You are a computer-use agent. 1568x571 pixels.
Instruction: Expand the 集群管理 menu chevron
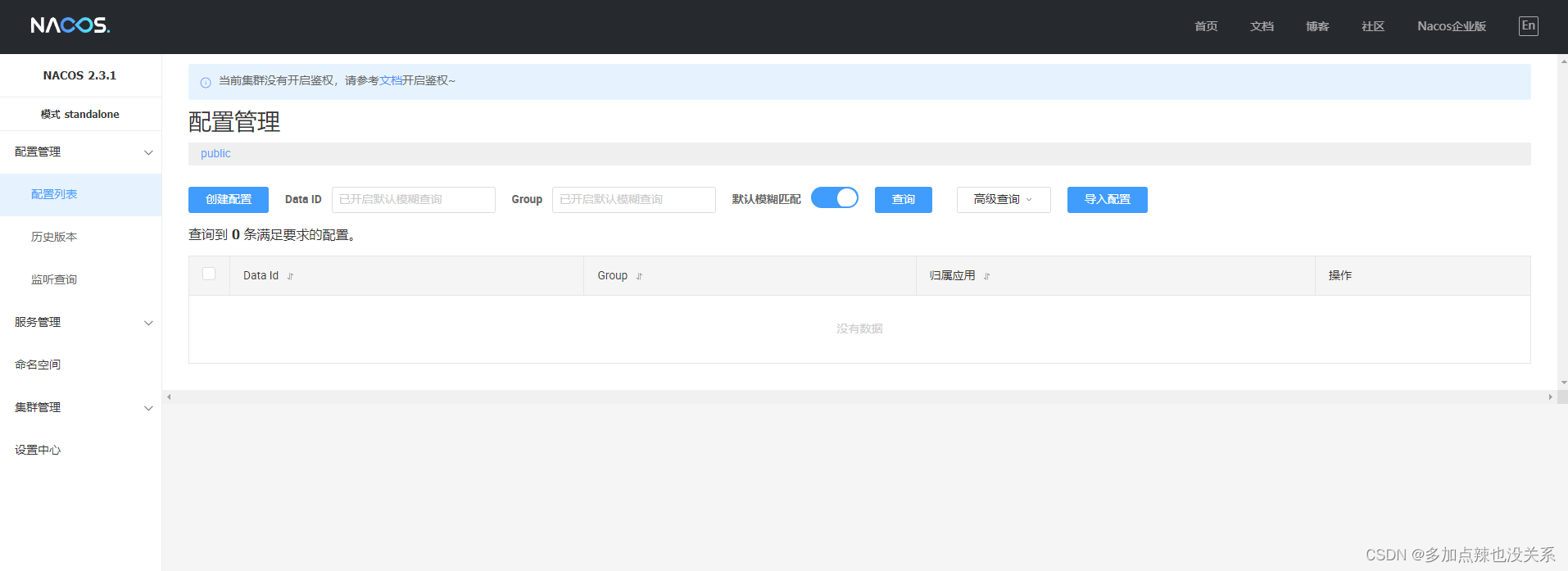coord(148,408)
